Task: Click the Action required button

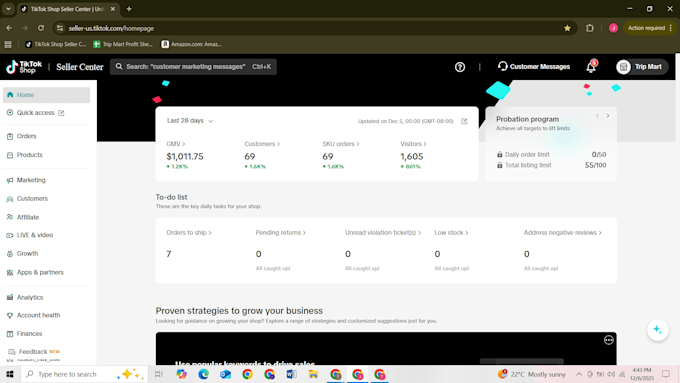Action: [x=649, y=28]
